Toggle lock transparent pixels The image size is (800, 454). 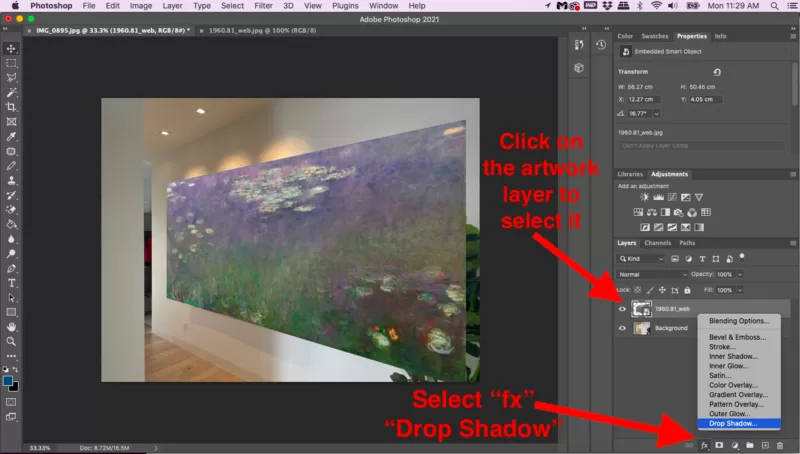point(638,290)
